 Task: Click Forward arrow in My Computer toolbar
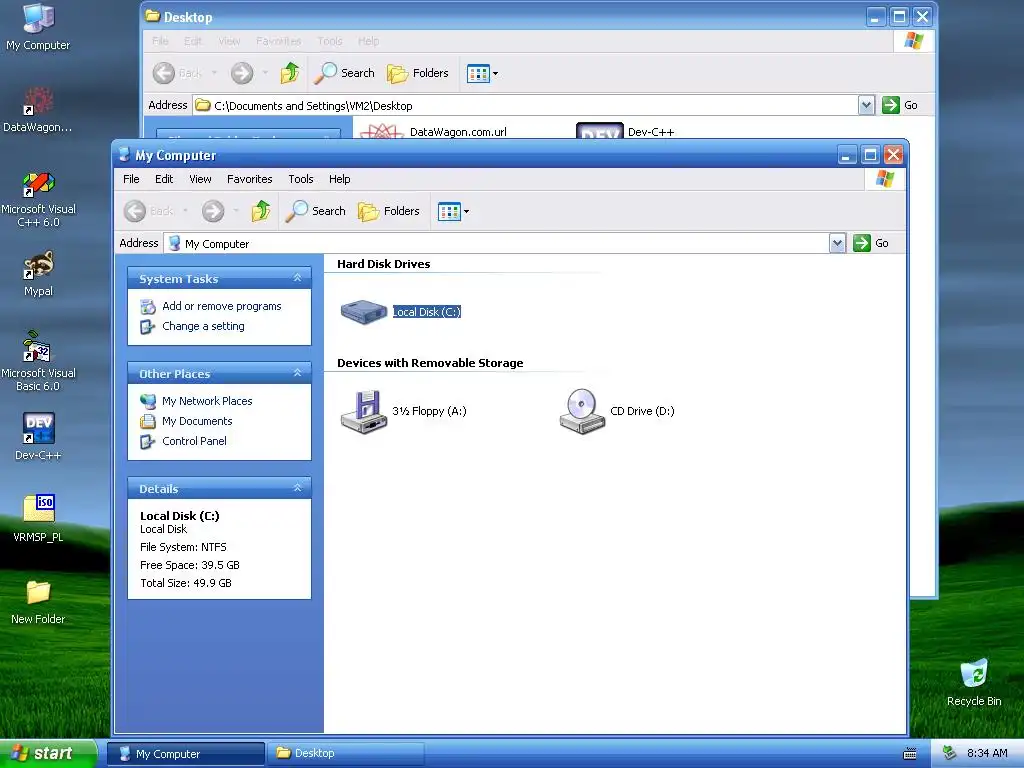coord(213,211)
